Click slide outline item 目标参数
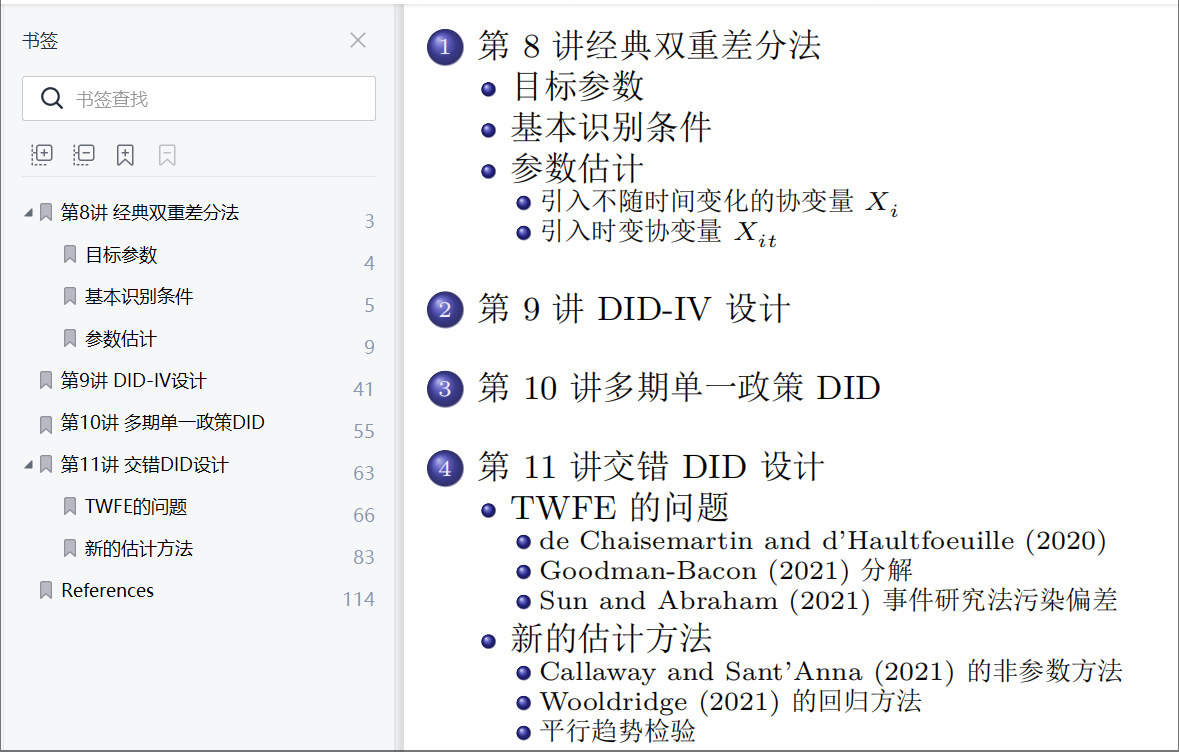 click(577, 86)
